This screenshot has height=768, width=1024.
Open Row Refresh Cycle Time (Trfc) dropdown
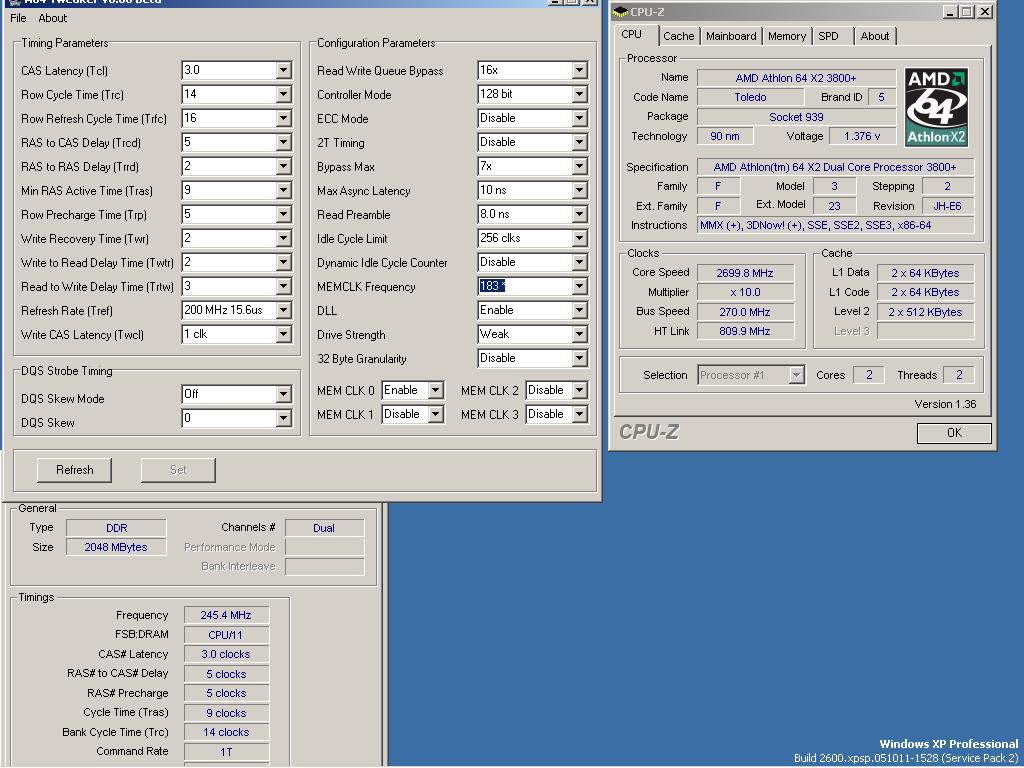283,119
